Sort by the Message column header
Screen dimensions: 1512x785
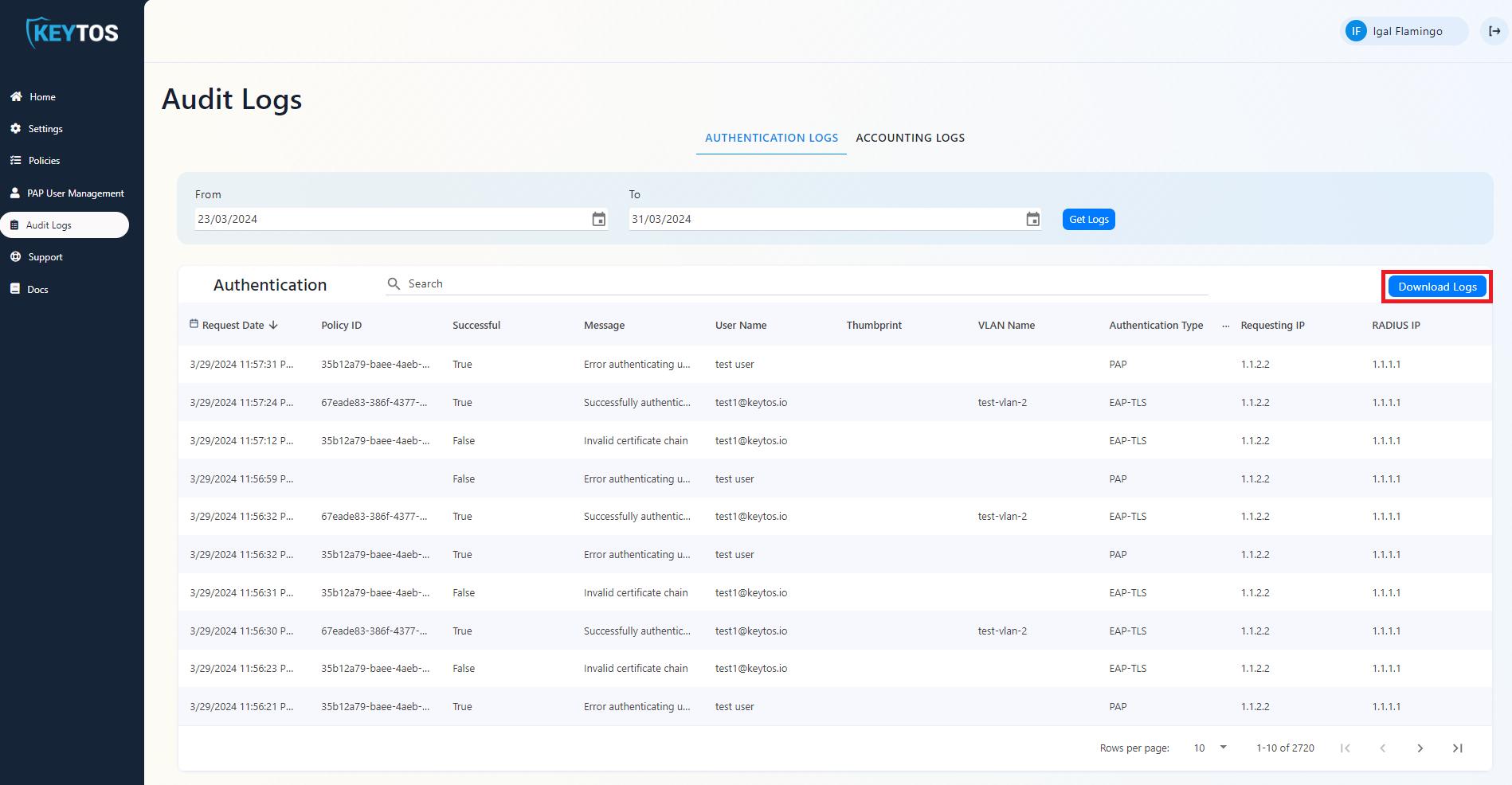click(604, 325)
